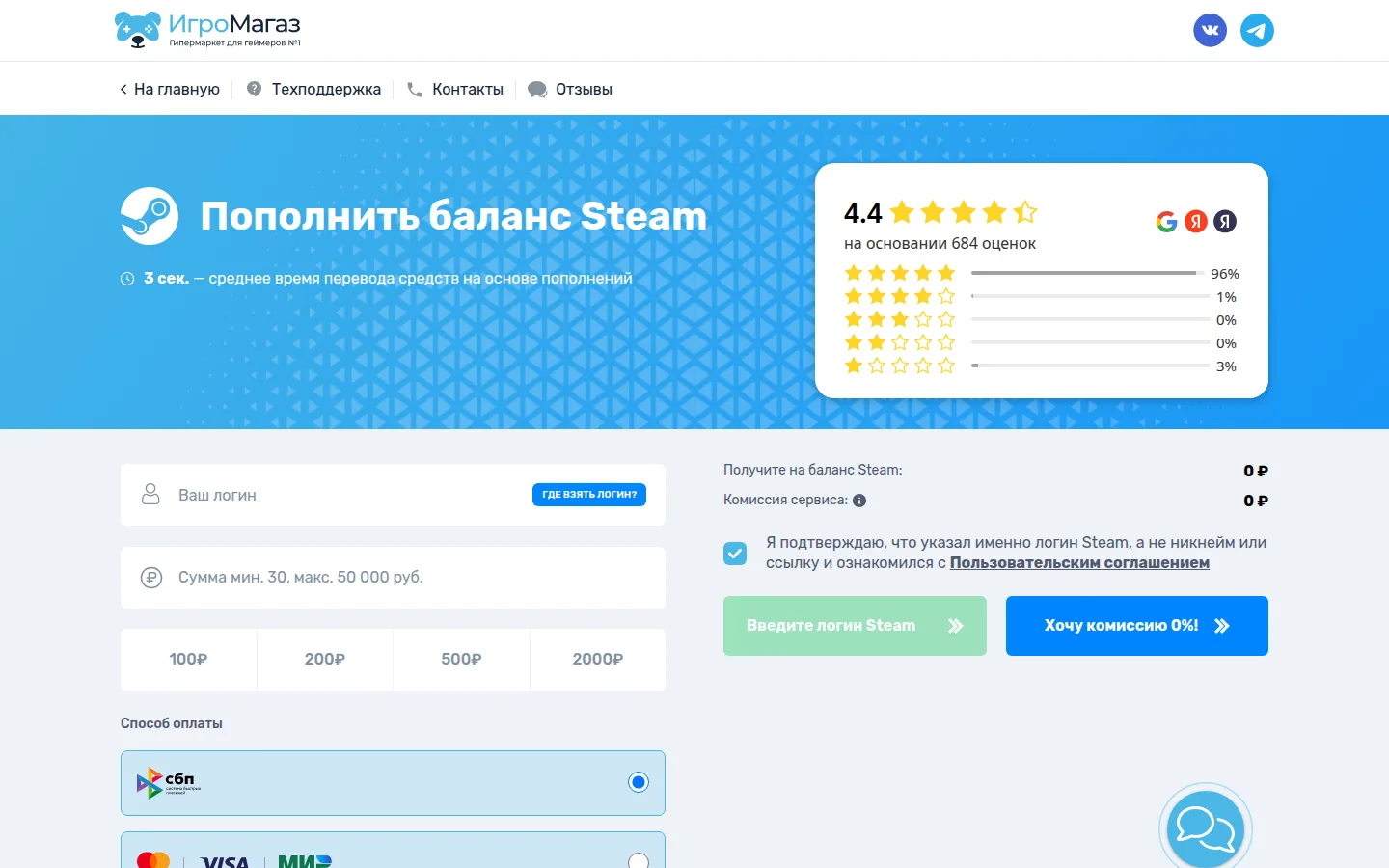Open the Отзывы menu item
The image size is (1389, 868).
coord(584,89)
